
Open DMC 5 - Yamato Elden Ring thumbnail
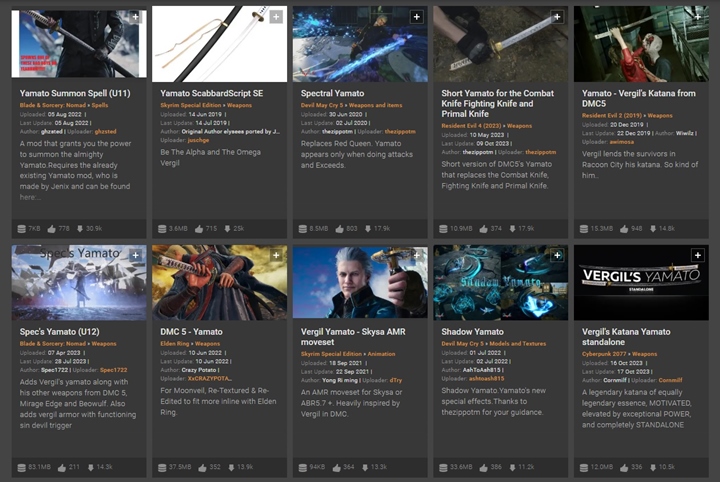pyautogui.click(x=219, y=282)
